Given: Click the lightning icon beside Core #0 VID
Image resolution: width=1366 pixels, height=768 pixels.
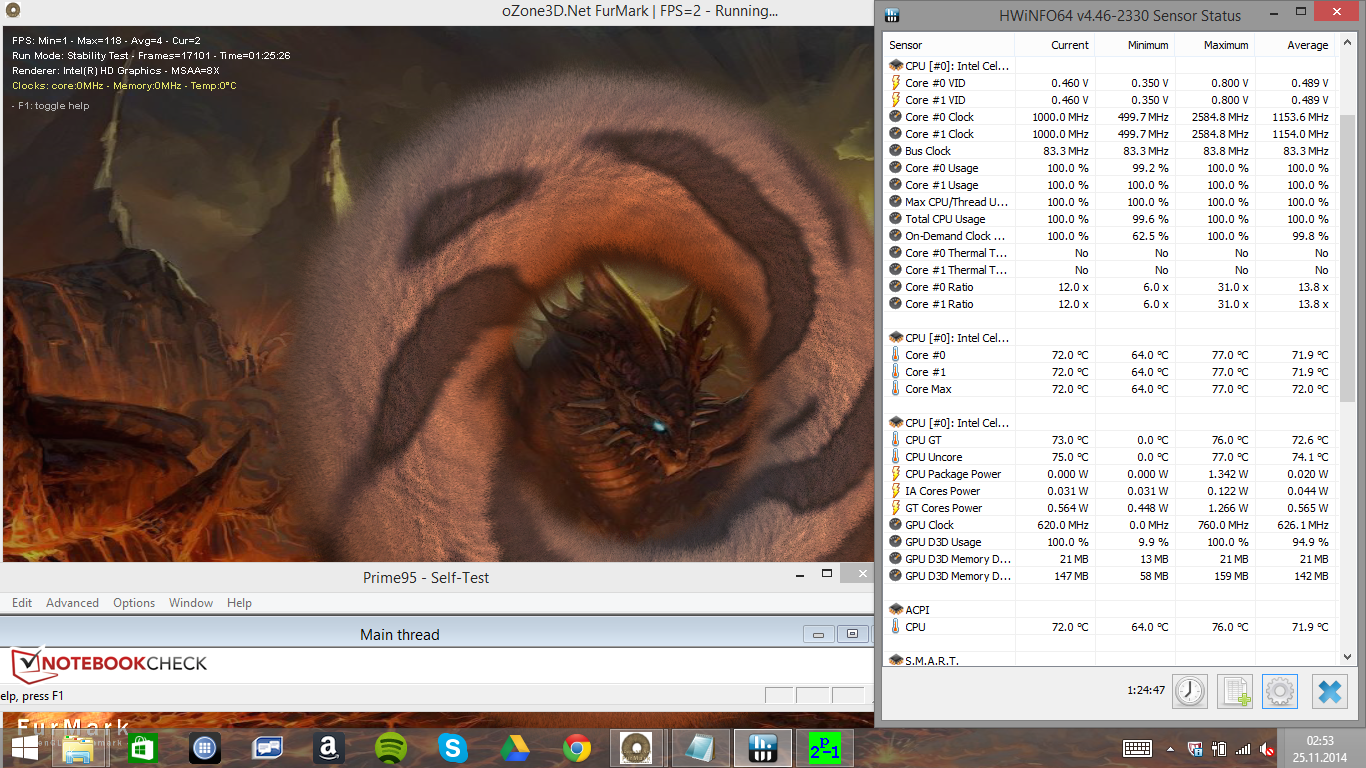Looking at the screenshot, I should click(x=896, y=83).
